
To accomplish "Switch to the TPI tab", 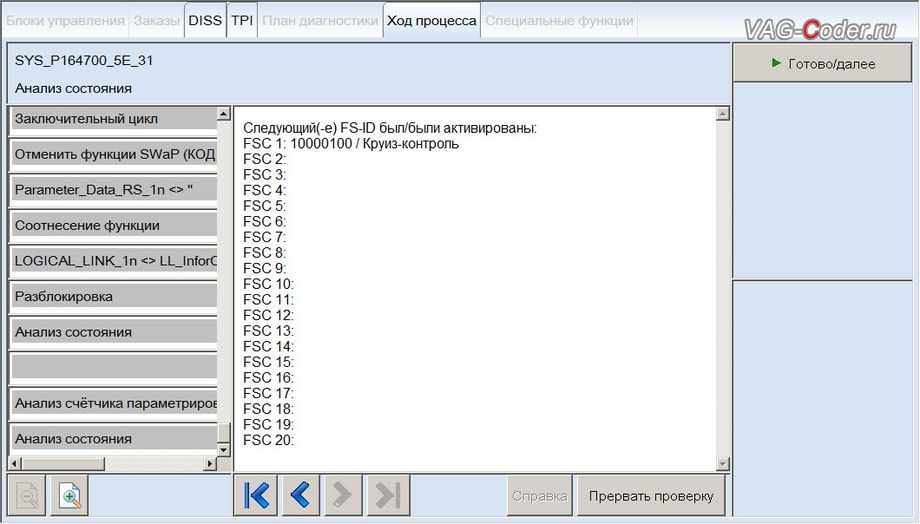I will pyautogui.click(x=242, y=21).
